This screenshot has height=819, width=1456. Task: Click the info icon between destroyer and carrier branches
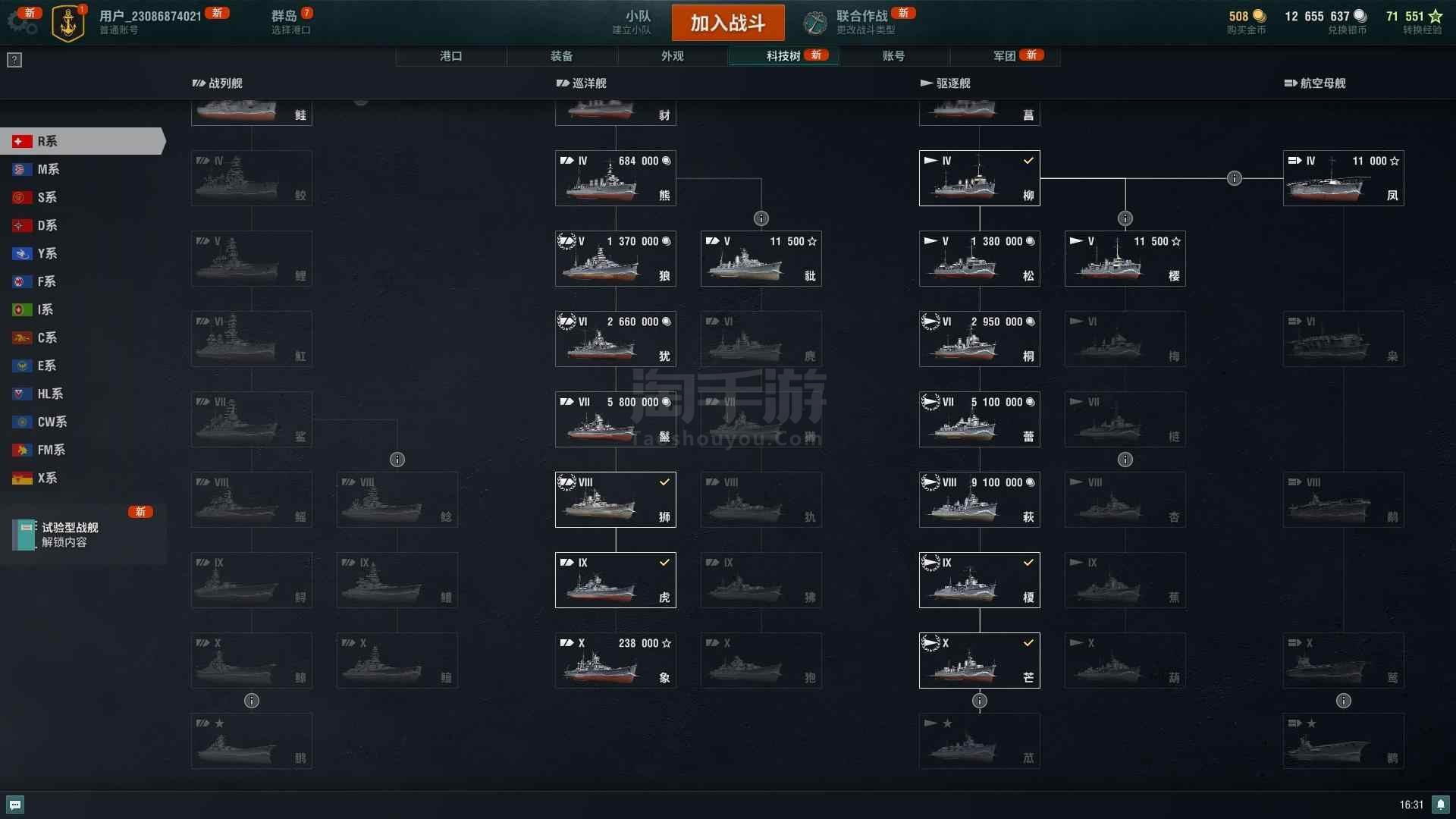(1235, 178)
